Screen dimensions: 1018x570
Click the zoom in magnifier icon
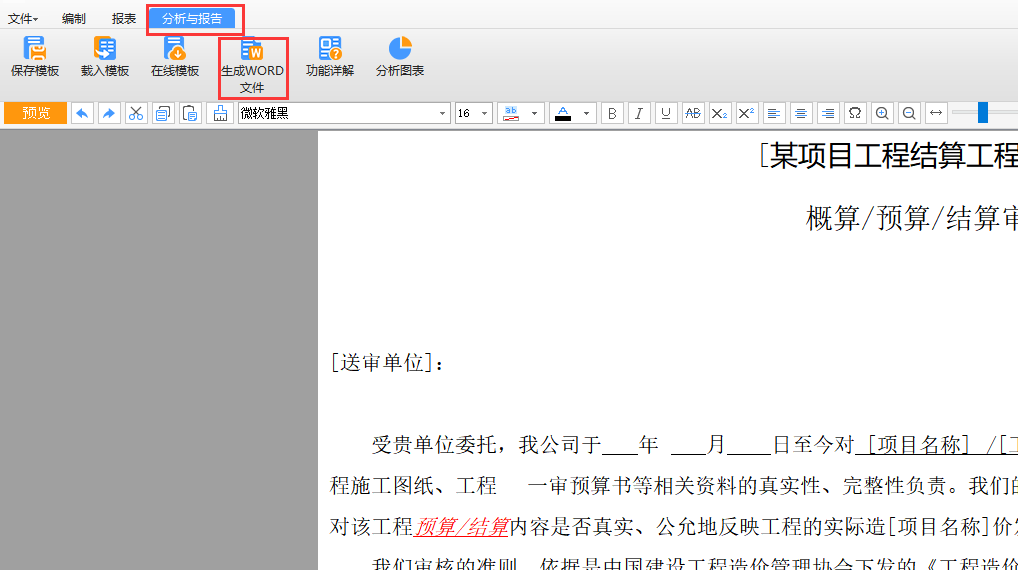[881, 113]
